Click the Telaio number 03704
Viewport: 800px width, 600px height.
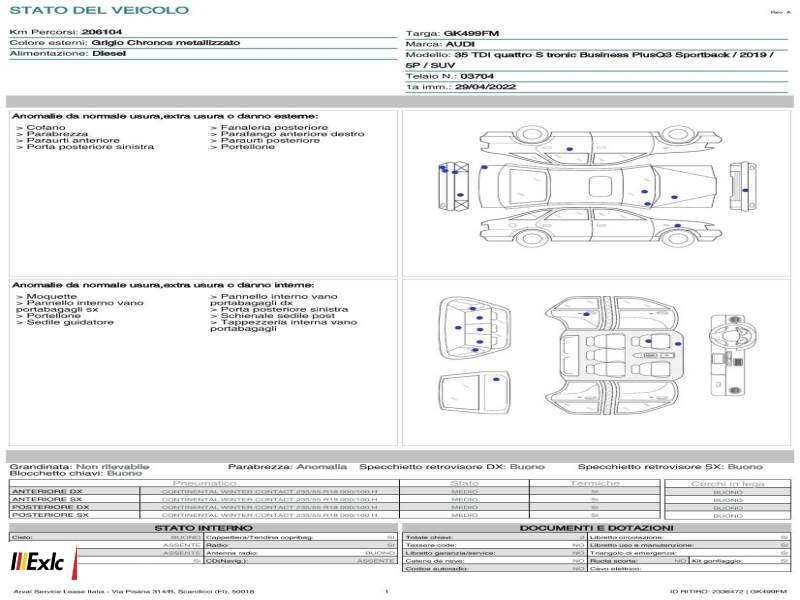(x=477, y=77)
